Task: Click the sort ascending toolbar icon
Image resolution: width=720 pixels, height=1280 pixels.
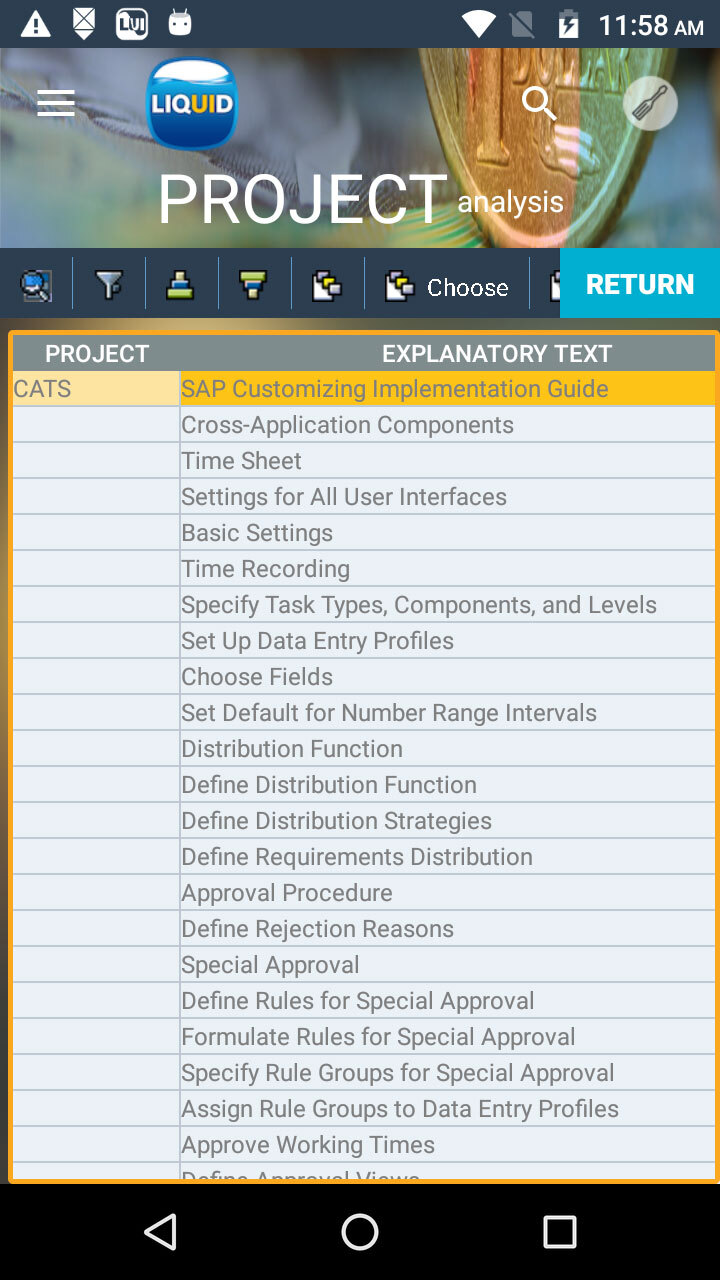Action: point(181,286)
